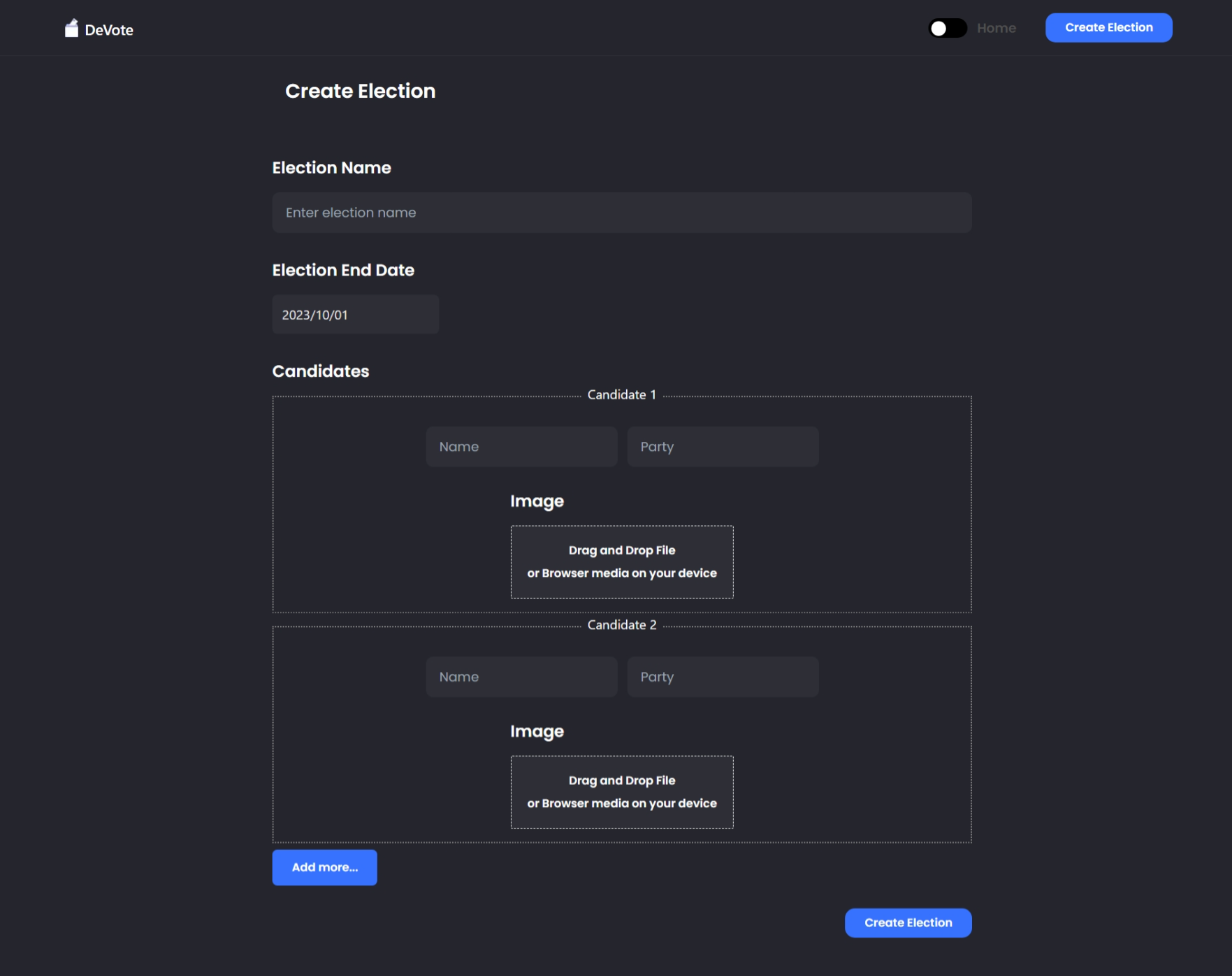1232x976 pixels.
Task: Click the Browser media text for Candidate 1
Action: tap(621, 573)
